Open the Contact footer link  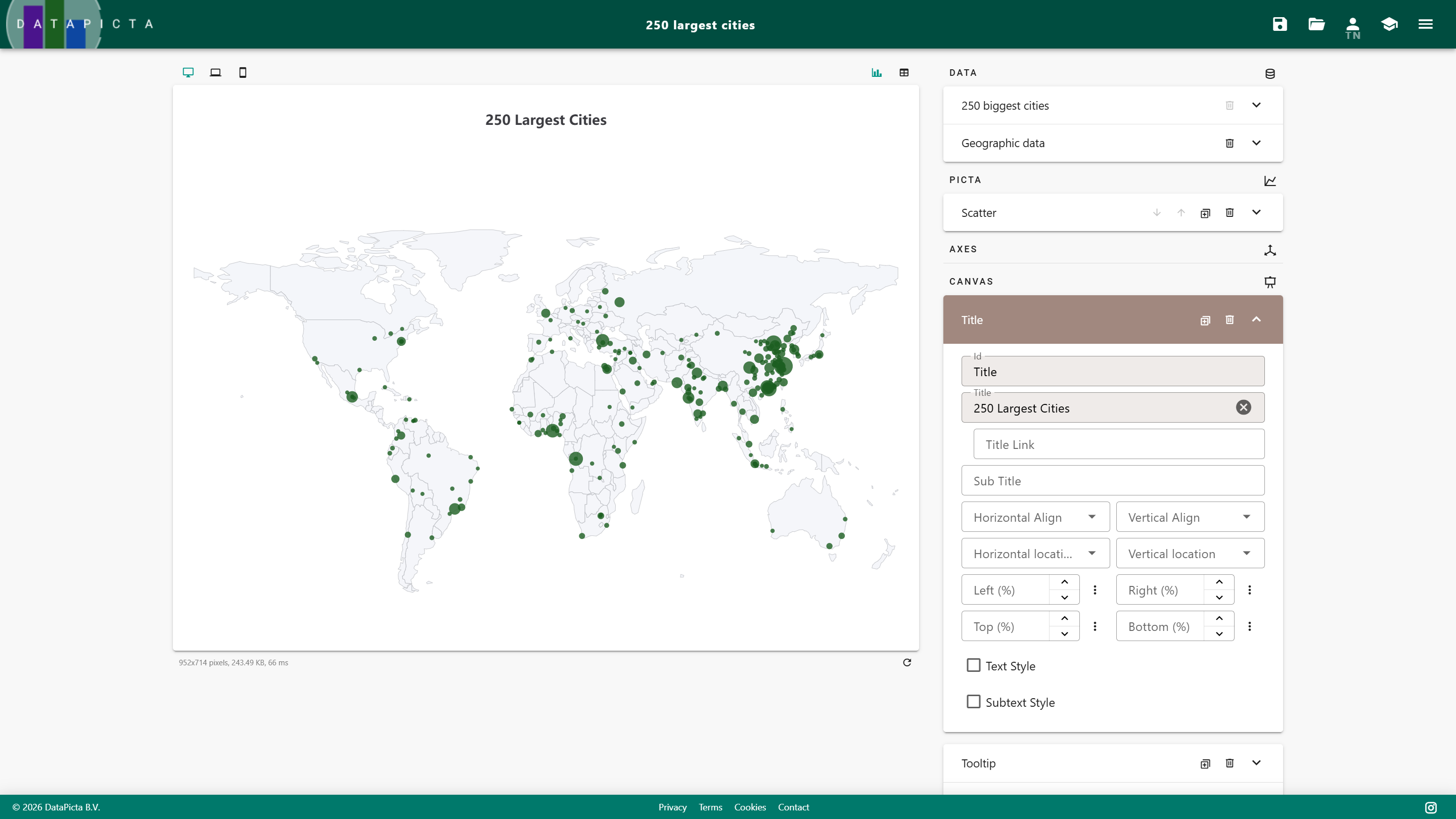click(793, 807)
